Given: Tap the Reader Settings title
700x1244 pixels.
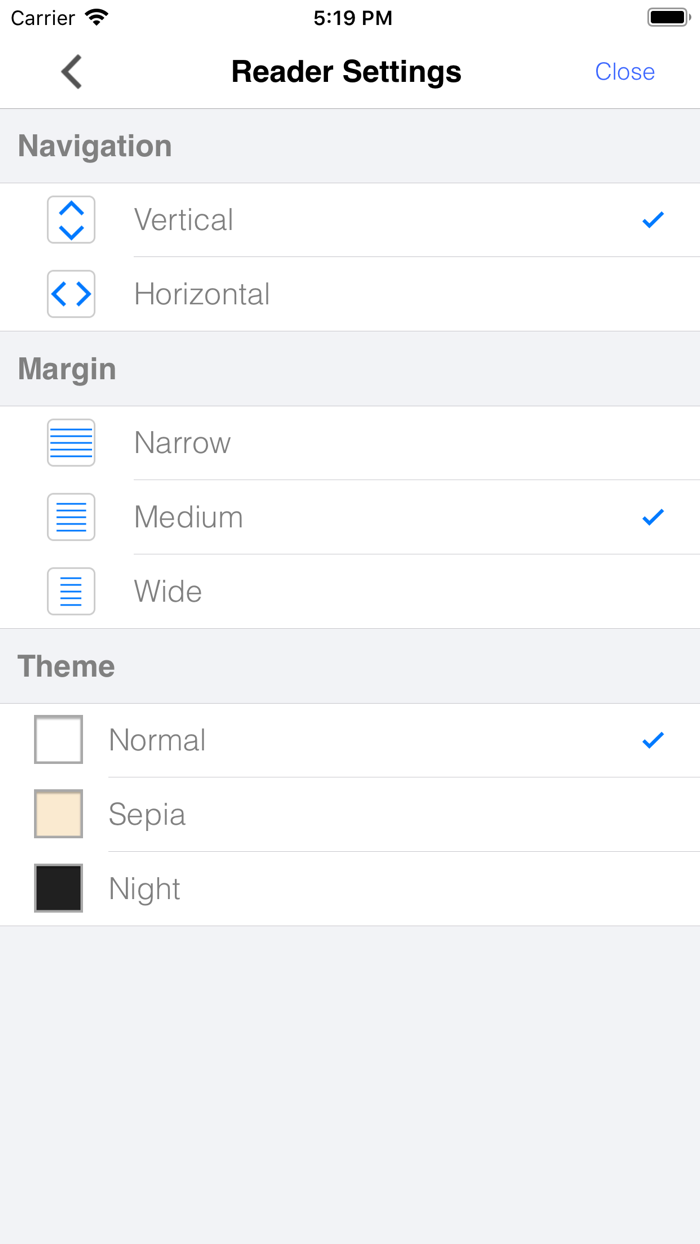Looking at the screenshot, I should click(x=346, y=72).
